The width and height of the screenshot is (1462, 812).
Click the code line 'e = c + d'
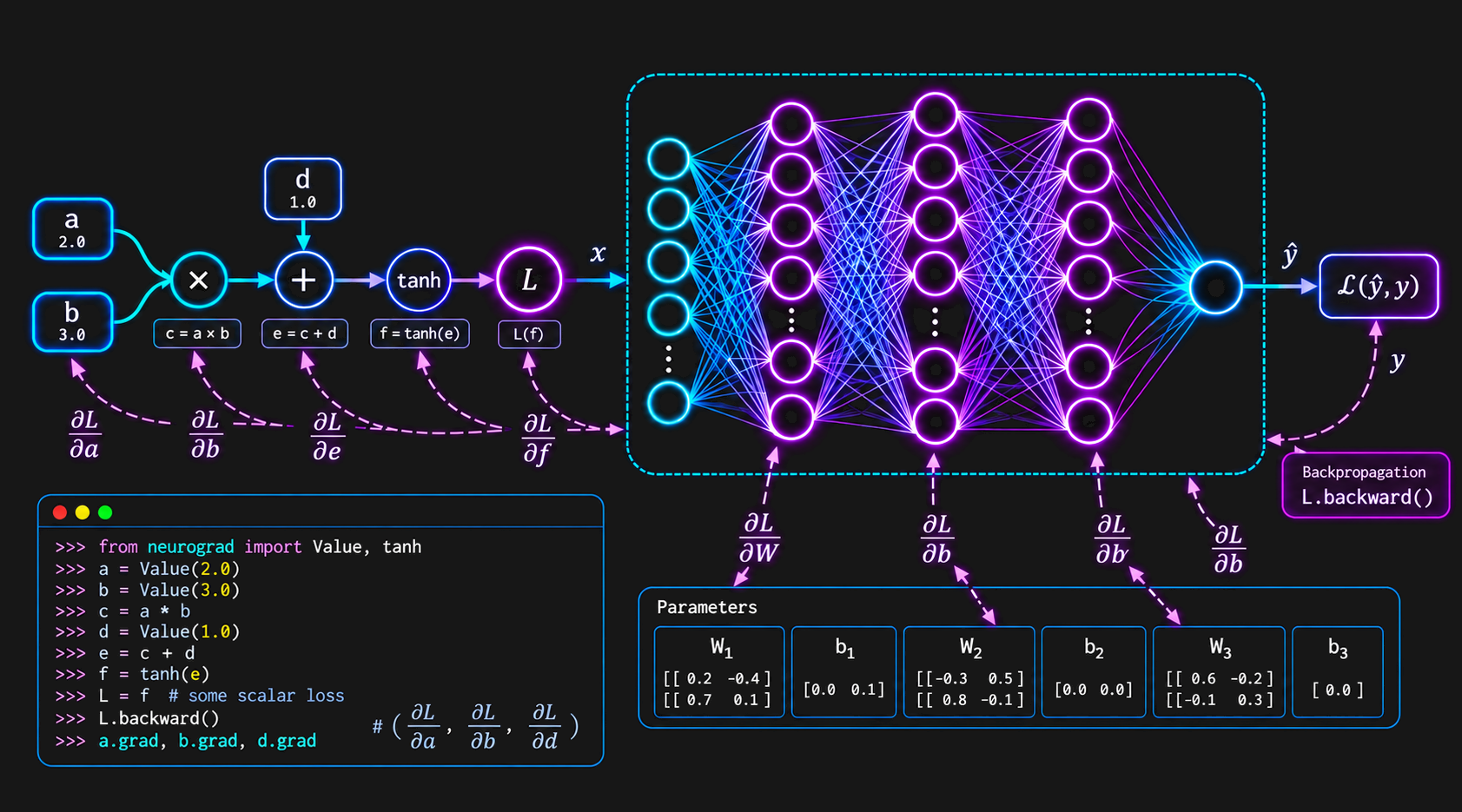147,653
